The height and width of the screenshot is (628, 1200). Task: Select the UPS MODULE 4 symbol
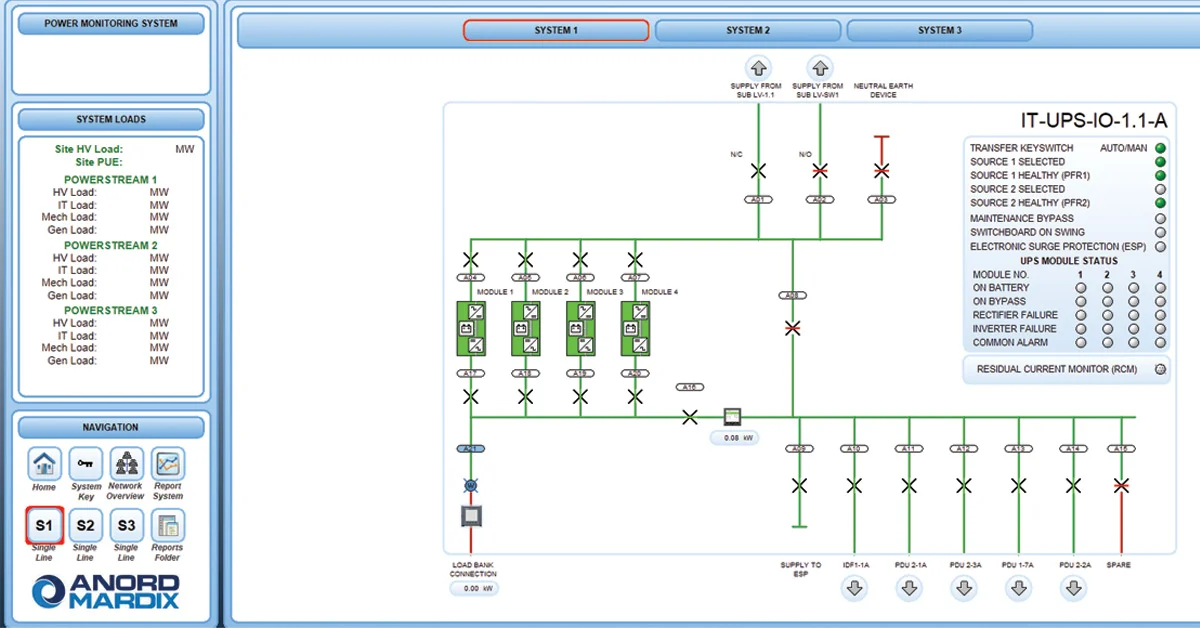tap(635, 328)
